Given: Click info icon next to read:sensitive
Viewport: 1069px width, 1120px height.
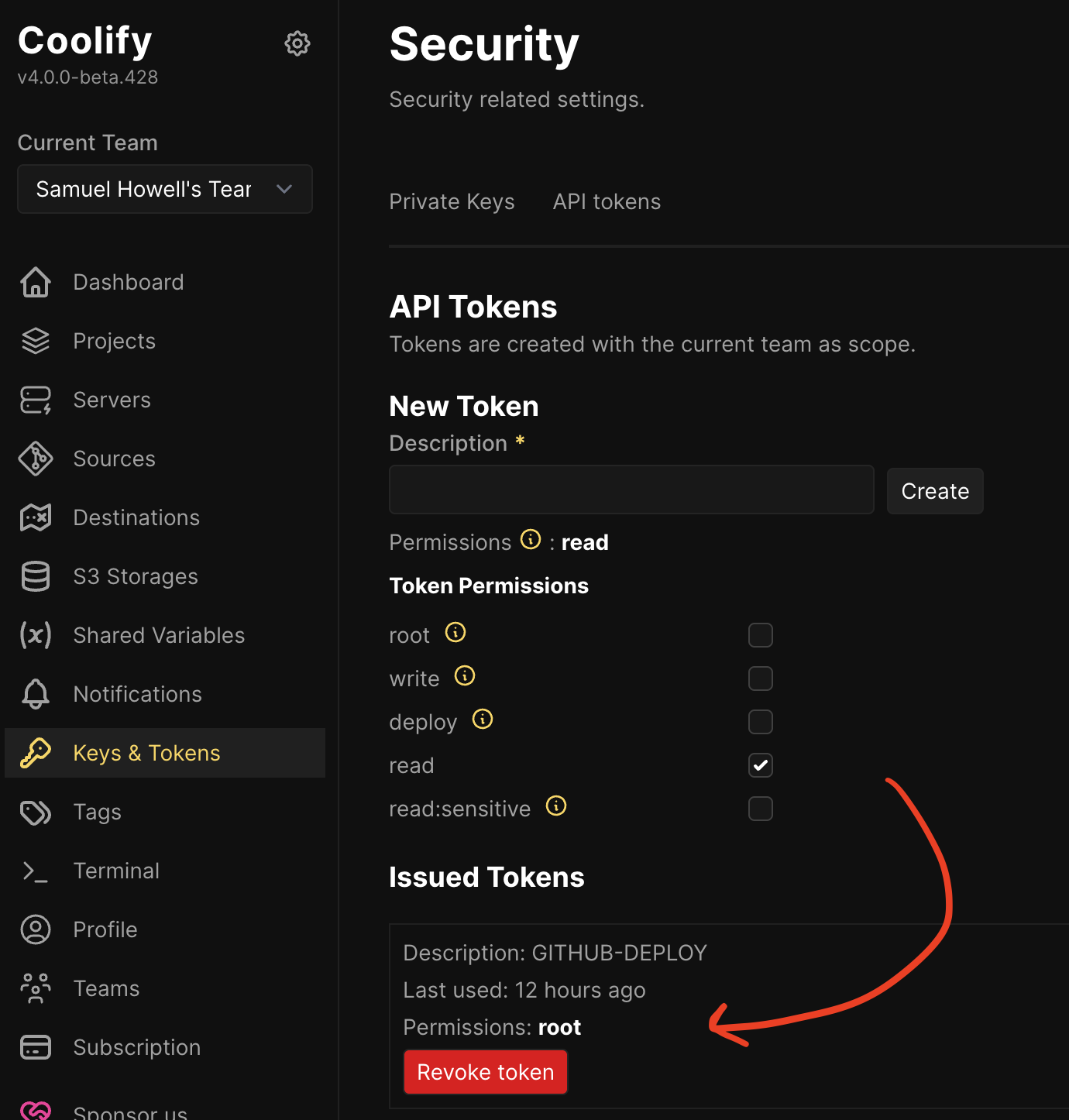Looking at the screenshot, I should coord(556,806).
